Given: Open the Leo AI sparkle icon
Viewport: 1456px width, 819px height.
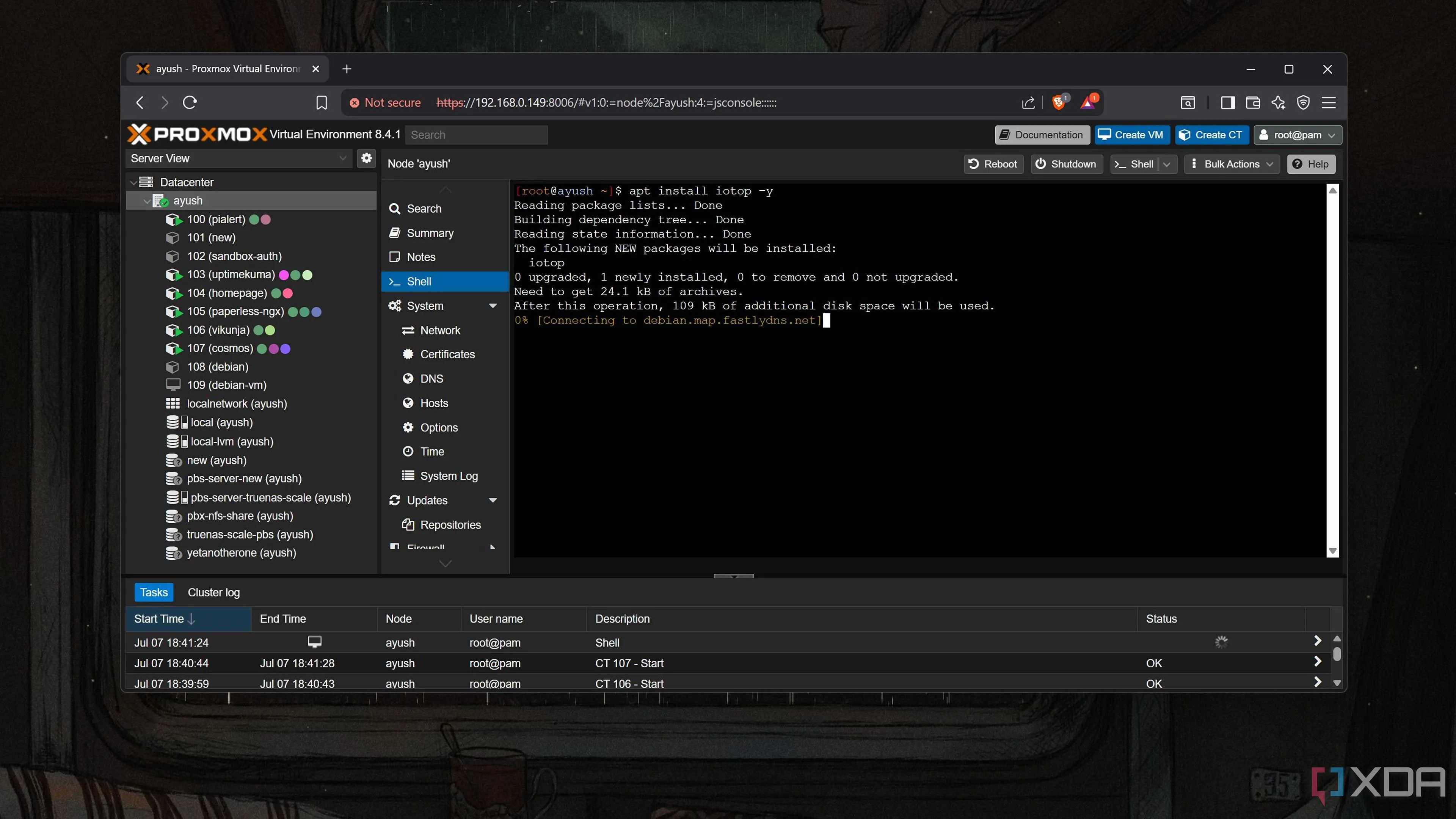Looking at the screenshot, I should (x=1278, y=102).
